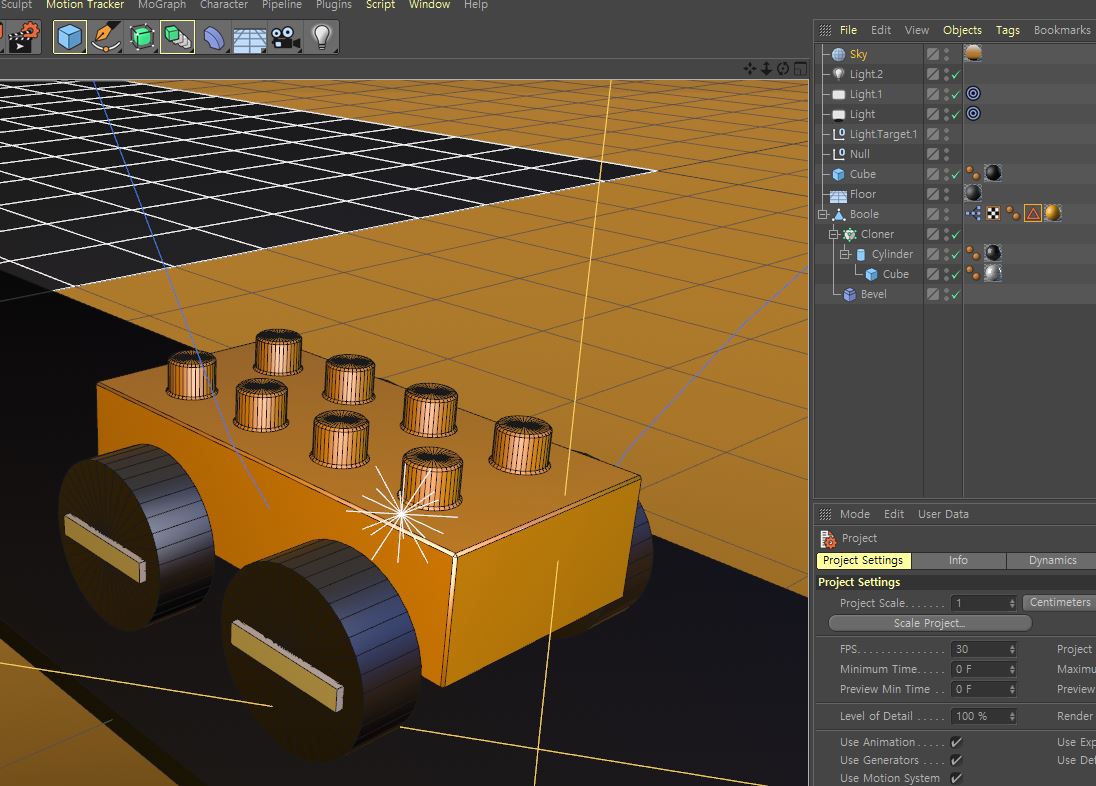Click the Scale Project button
1096x786 pixels.
pos(929,623)
